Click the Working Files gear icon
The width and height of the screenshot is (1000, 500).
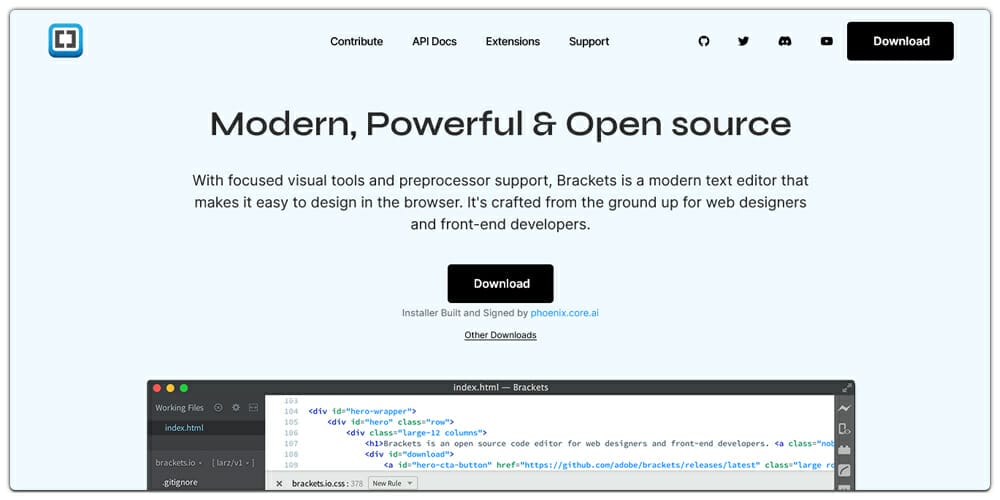(236, 408)
